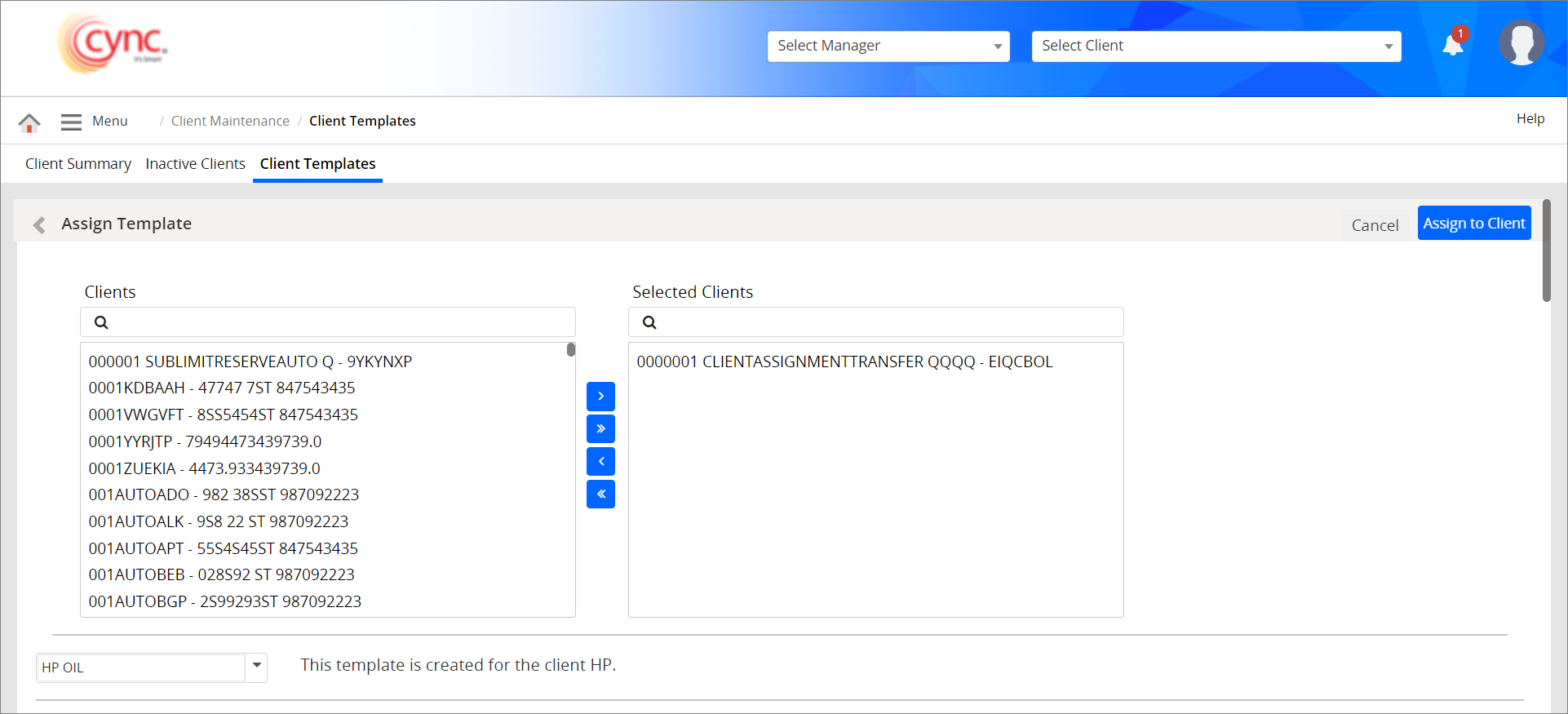Viewport: 1568px width, 714px height.
Task: Switch to the Inactive Clients tab
Action: [195, 164]
